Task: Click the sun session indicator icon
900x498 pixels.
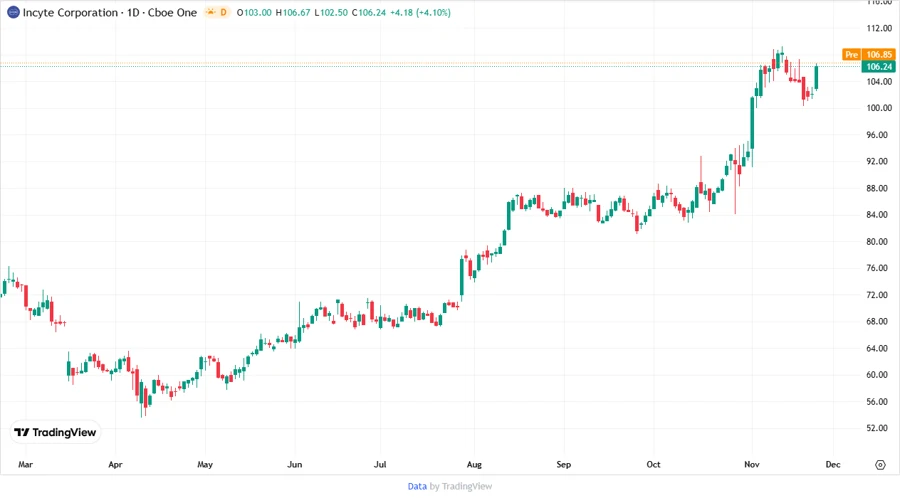Action: (x=211, y=12)
